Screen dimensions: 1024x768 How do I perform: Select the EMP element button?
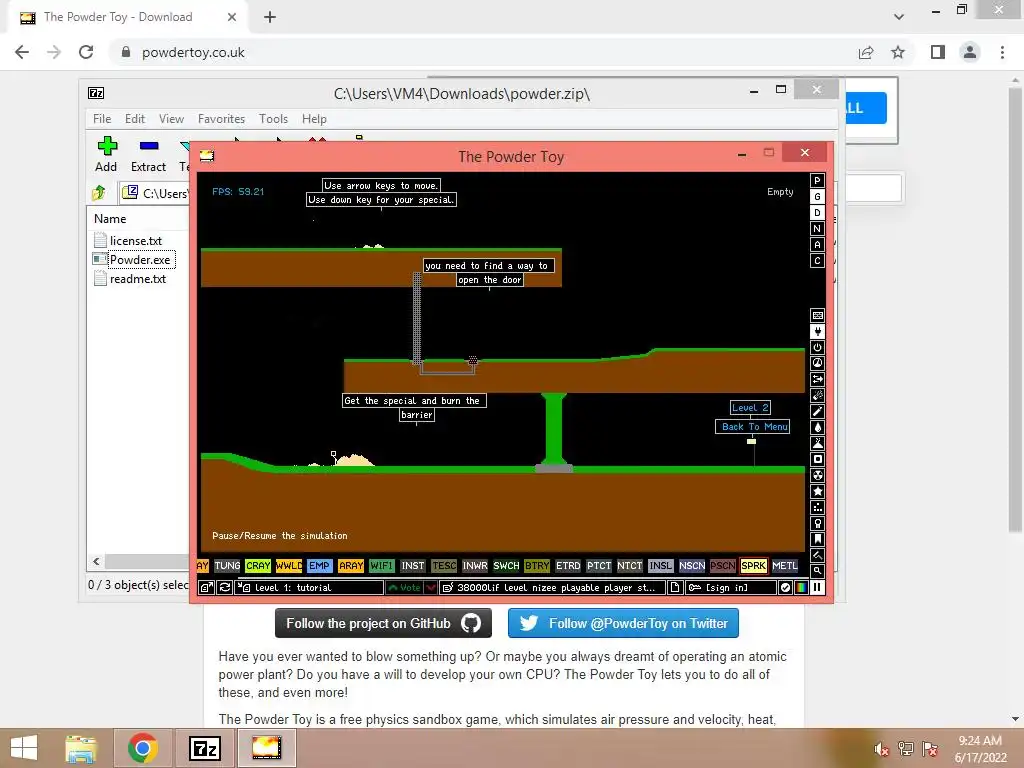click(319, 566)
